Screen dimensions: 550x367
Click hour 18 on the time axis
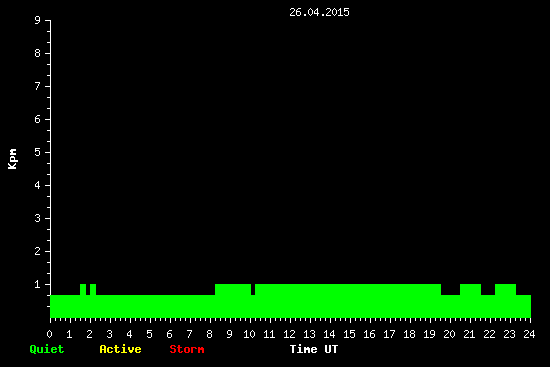(x=409, y=334)
